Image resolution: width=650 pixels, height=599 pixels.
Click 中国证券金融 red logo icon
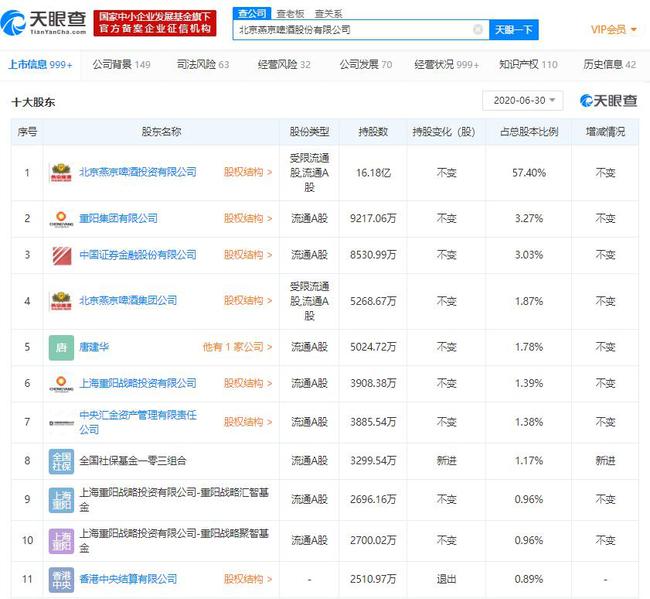(61, 255)
